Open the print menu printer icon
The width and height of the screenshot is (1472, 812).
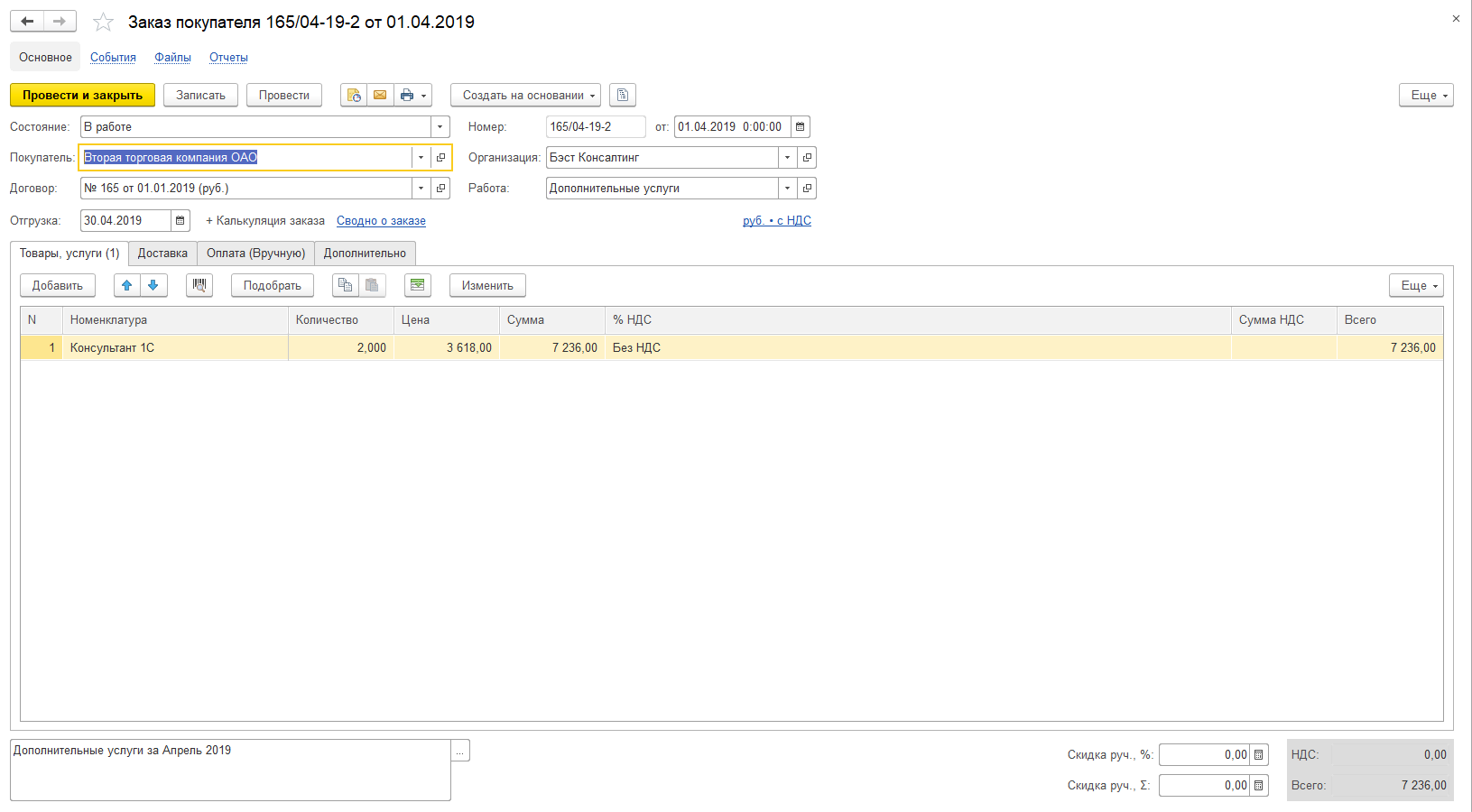point(412,95)
